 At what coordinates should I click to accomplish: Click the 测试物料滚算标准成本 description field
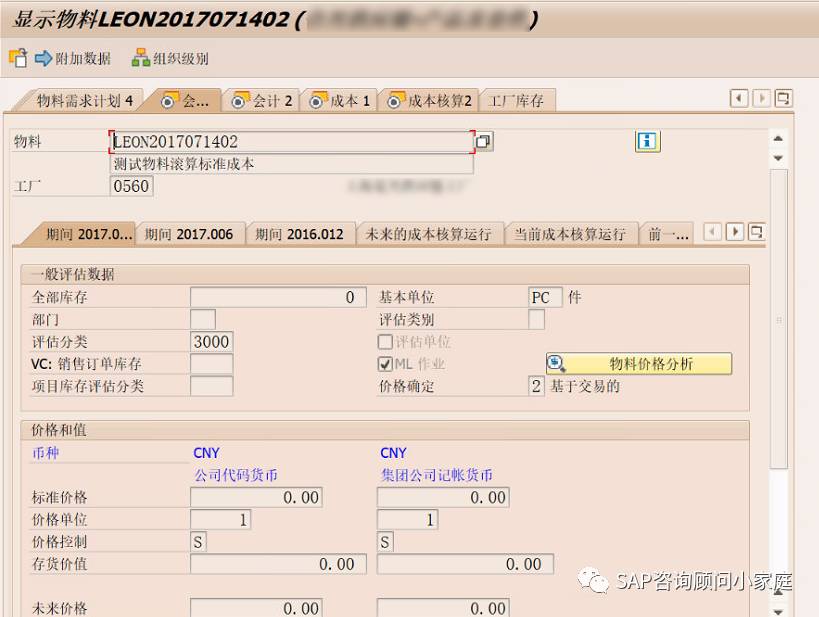(x=292, y=164)
